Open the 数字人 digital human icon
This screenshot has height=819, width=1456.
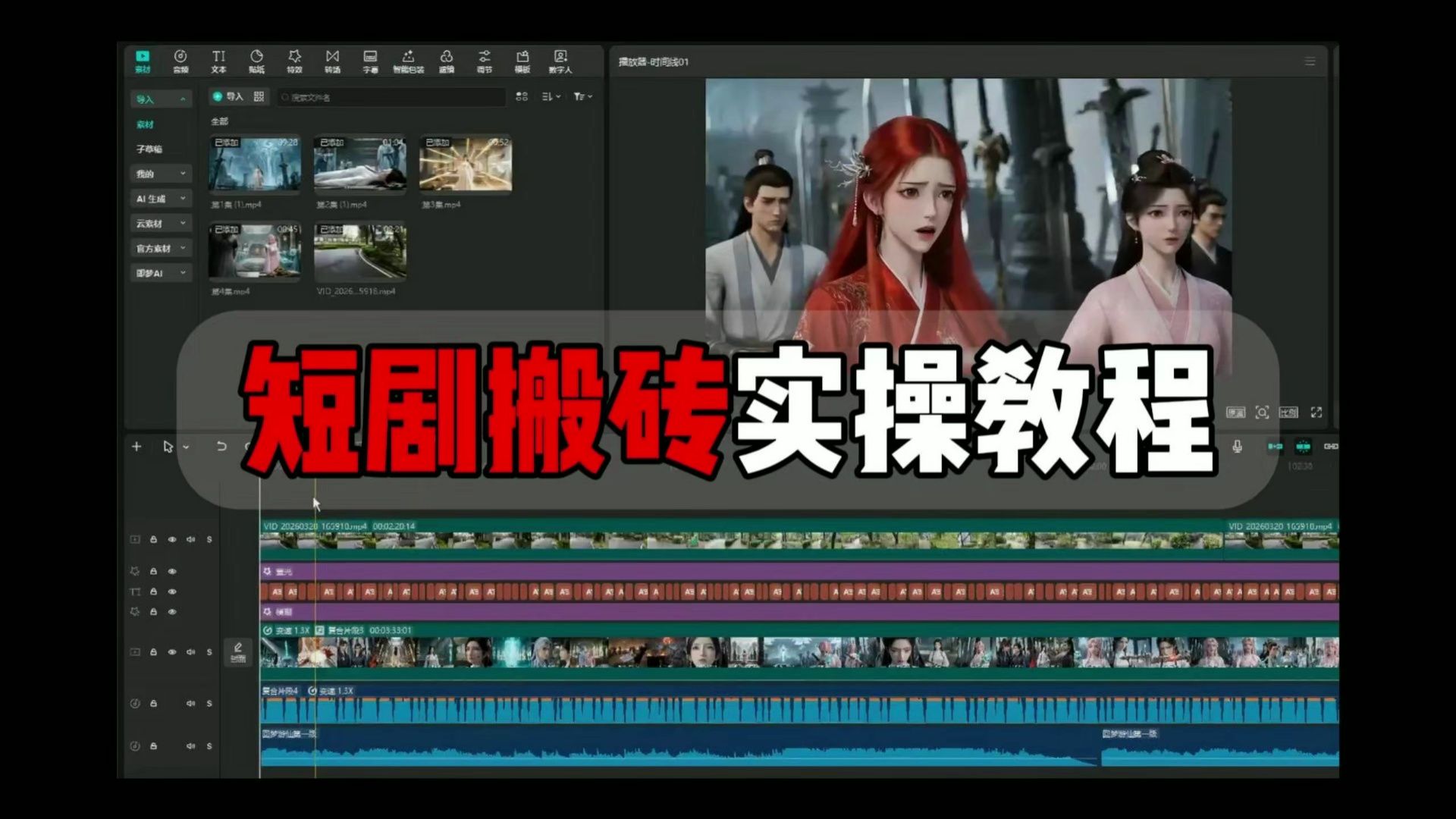point(560,61)
